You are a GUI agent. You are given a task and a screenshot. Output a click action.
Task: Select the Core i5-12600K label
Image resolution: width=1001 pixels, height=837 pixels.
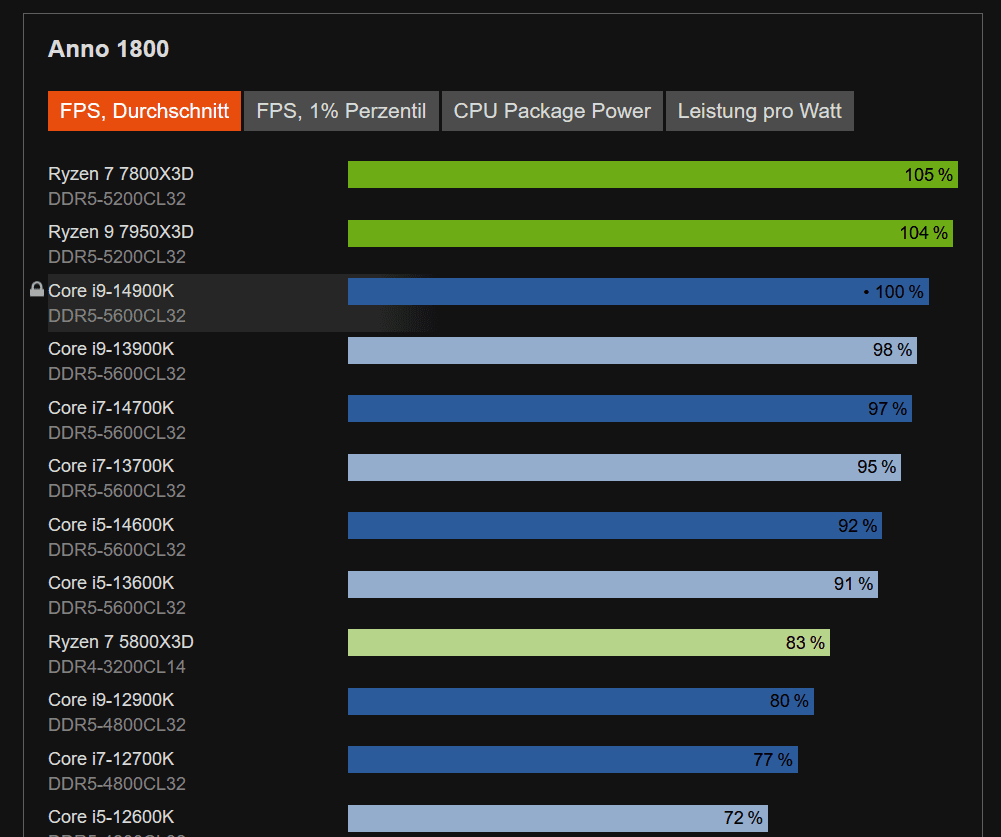[111, 817]
